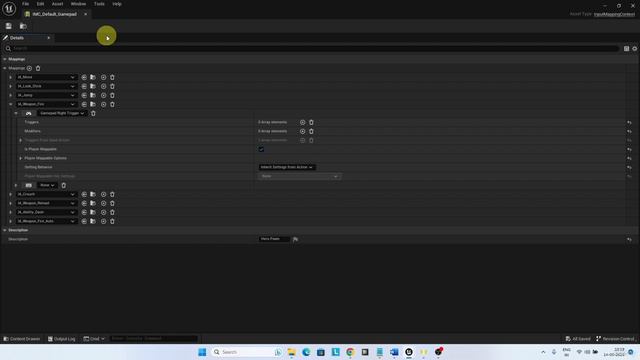The image size is (640, 360).
Task: Add key binding to IA_Jump row
Action: [103, 95]
